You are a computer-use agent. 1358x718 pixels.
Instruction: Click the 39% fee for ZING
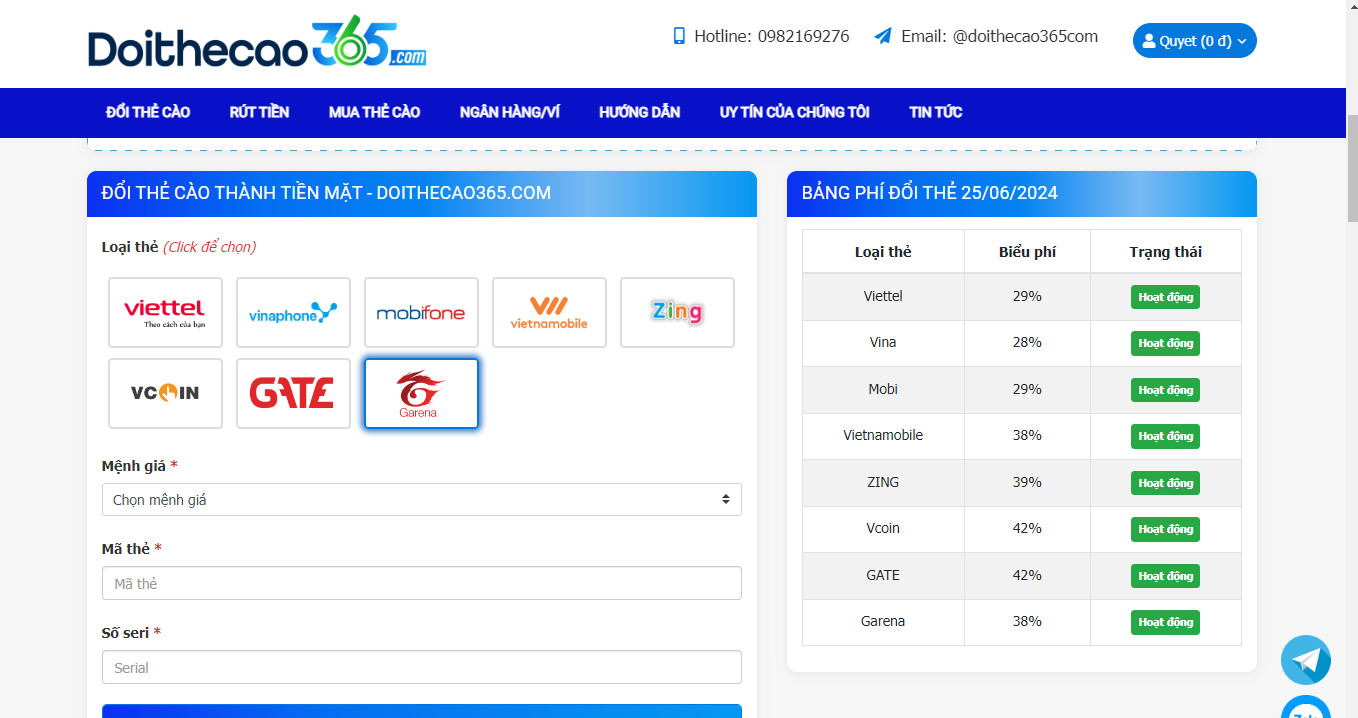(x=1027, y=482)
